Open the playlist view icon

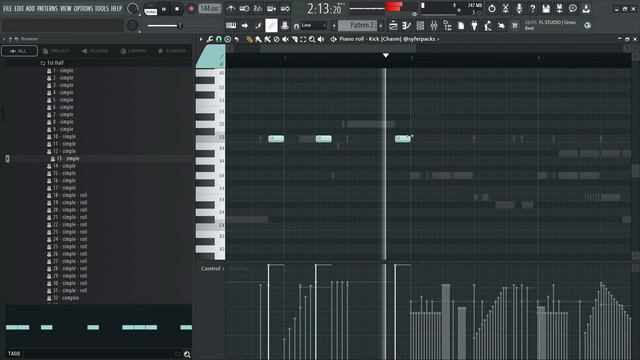coord(393,26)
